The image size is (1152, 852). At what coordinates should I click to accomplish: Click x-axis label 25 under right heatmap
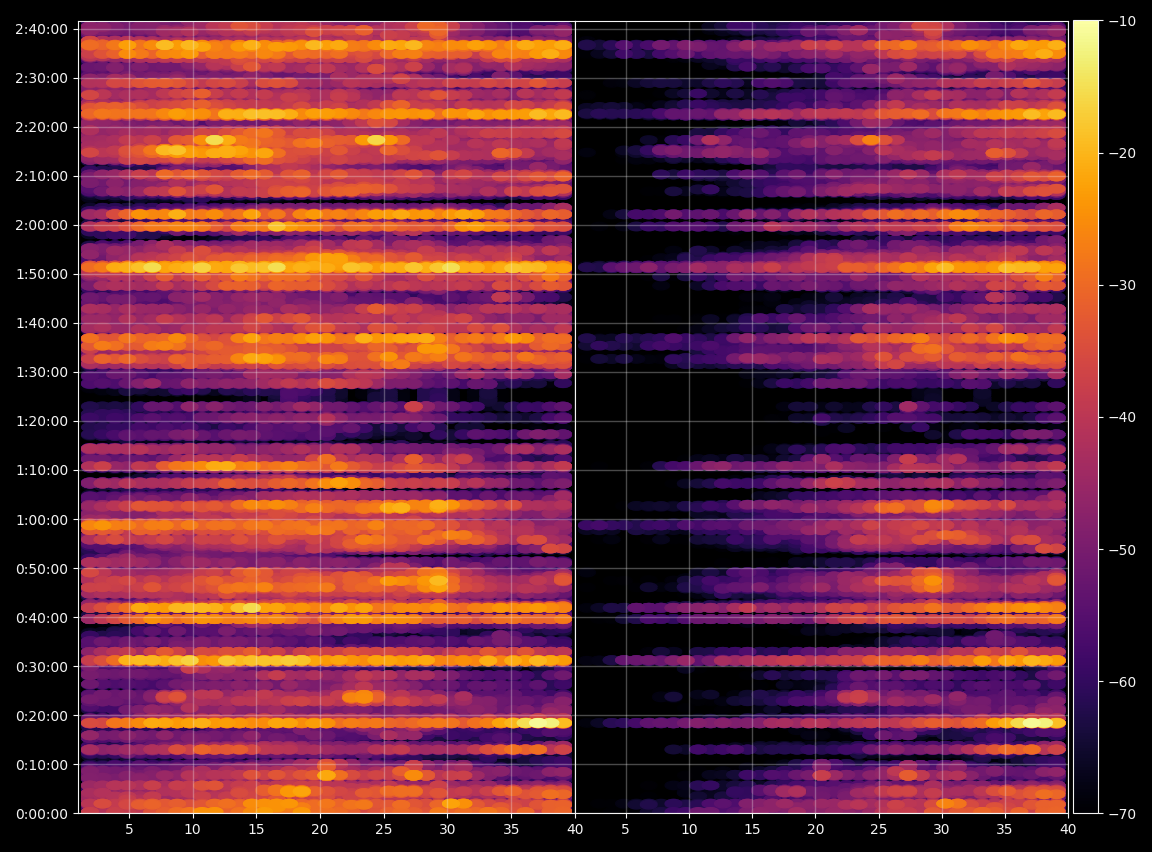[878, 829]
